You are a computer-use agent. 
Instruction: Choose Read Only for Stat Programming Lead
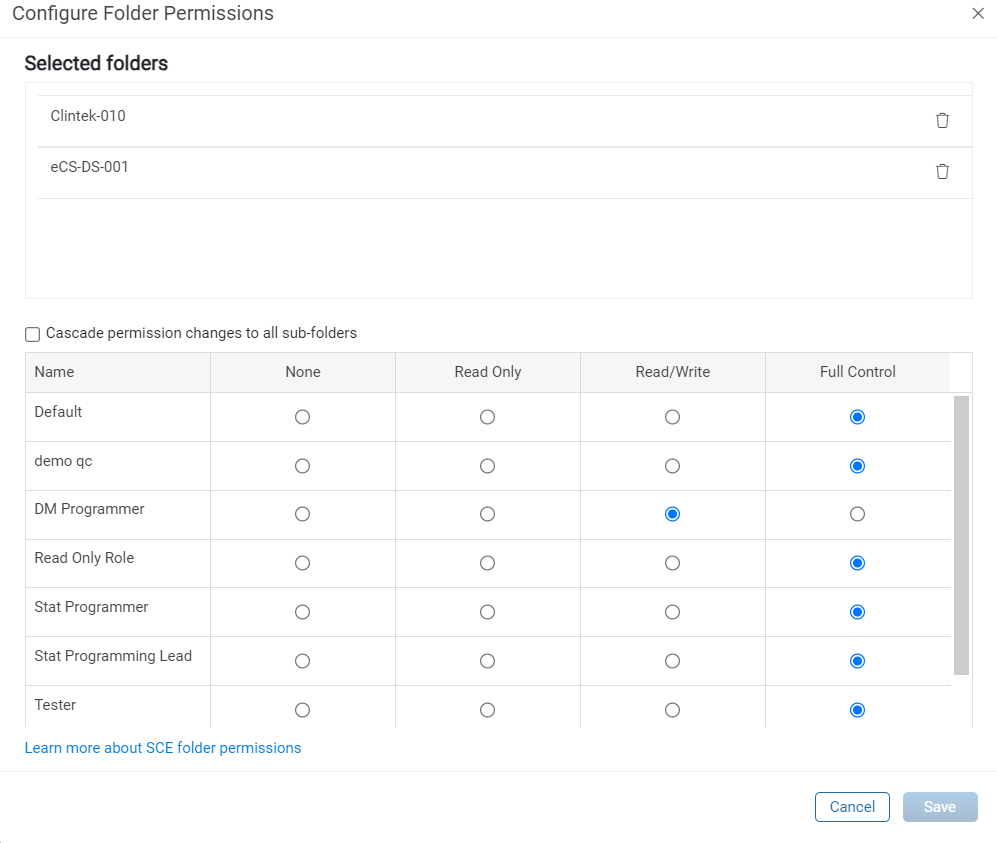coord(488,661)
